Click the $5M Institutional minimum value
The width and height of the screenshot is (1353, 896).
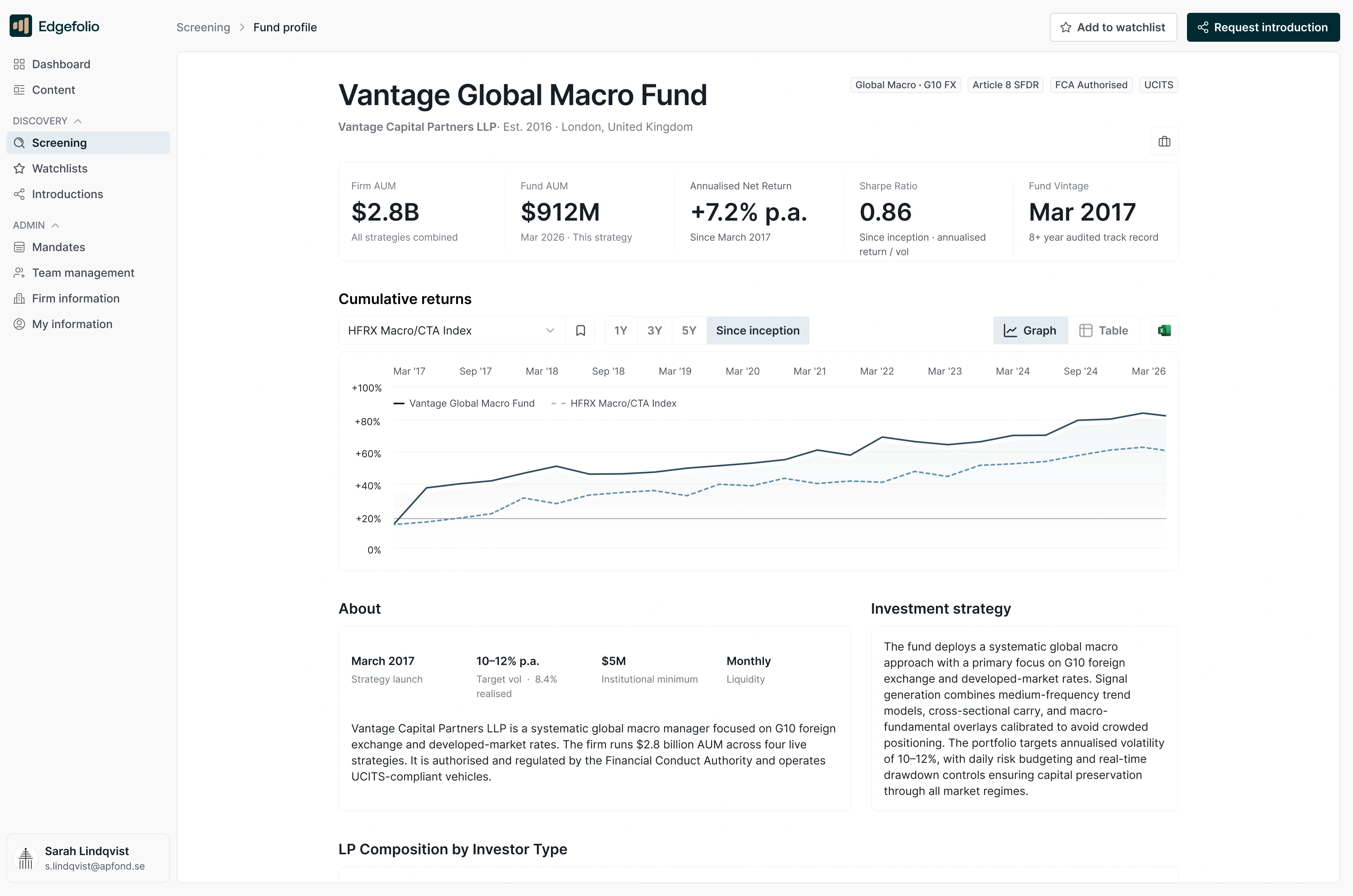tap(614, 661)
